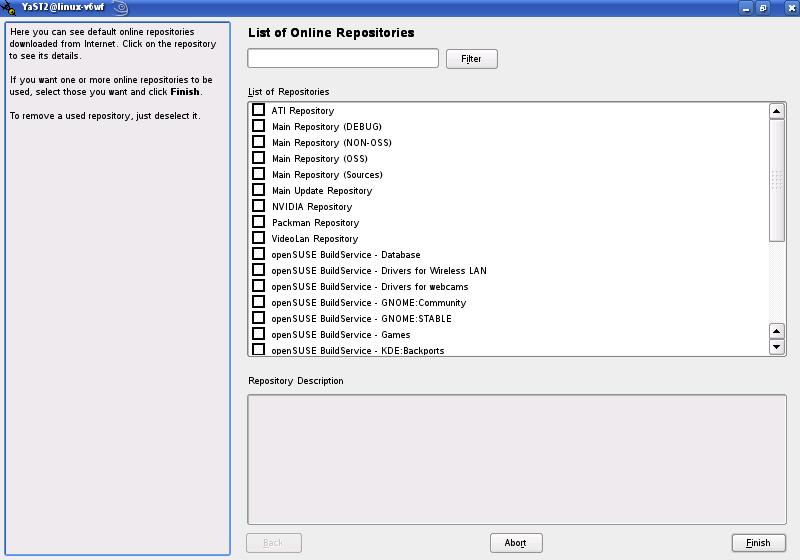The image size is (800, 560).
Task: Enable Main Repository (DEBUG) checkbox
Action: click(259, 125)
